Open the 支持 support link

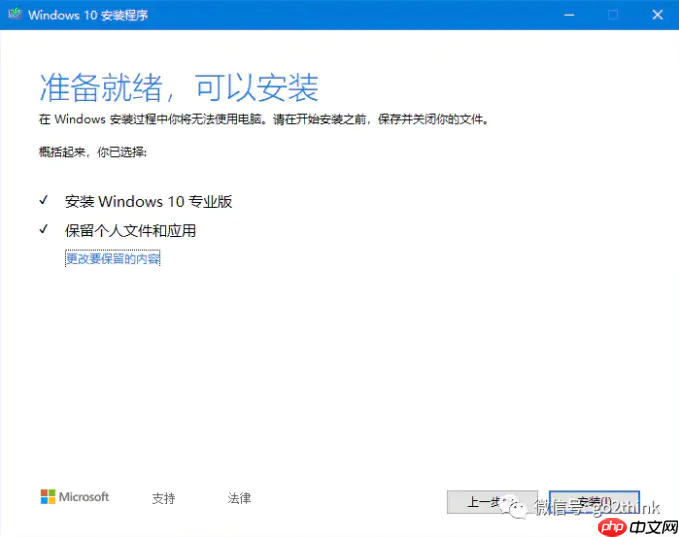(x=163, y=498)
